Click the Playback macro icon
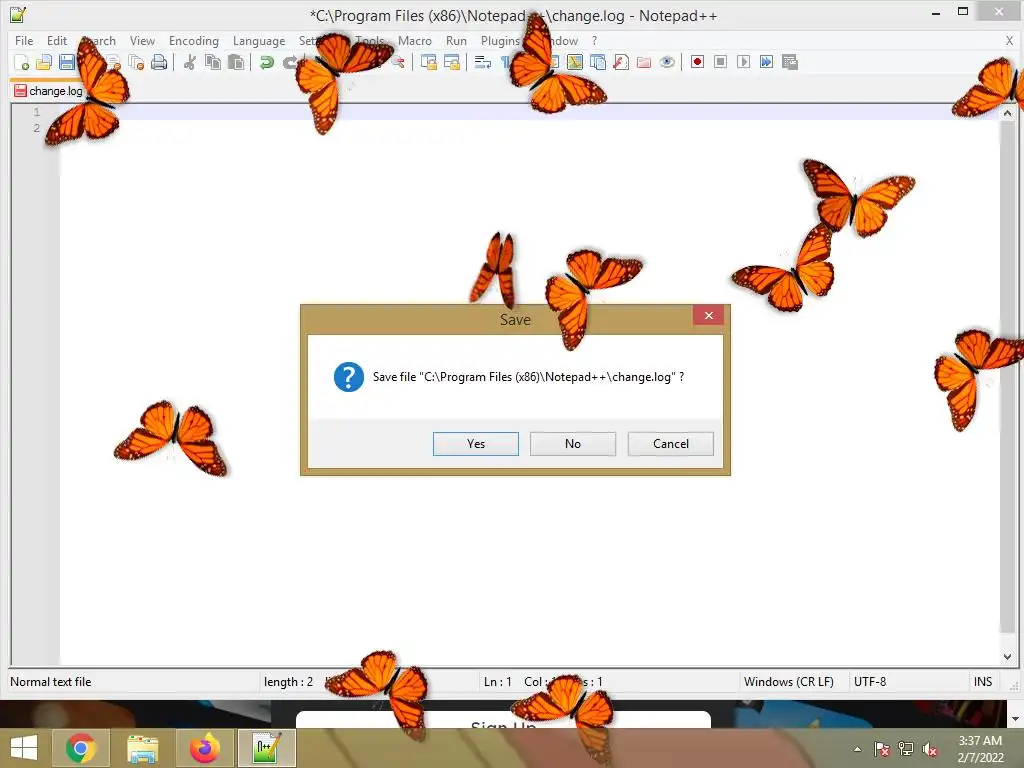 pyautogui.click(x=743, y=62)
